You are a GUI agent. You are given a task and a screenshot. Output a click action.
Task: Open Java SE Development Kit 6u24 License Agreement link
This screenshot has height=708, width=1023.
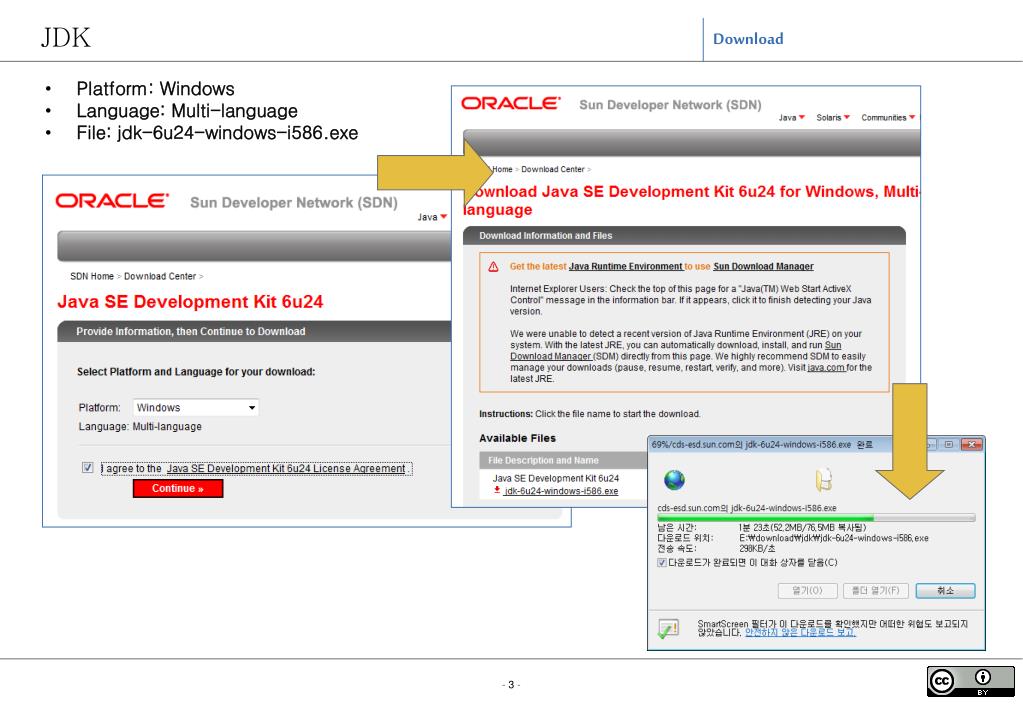[x=286, y=469]
